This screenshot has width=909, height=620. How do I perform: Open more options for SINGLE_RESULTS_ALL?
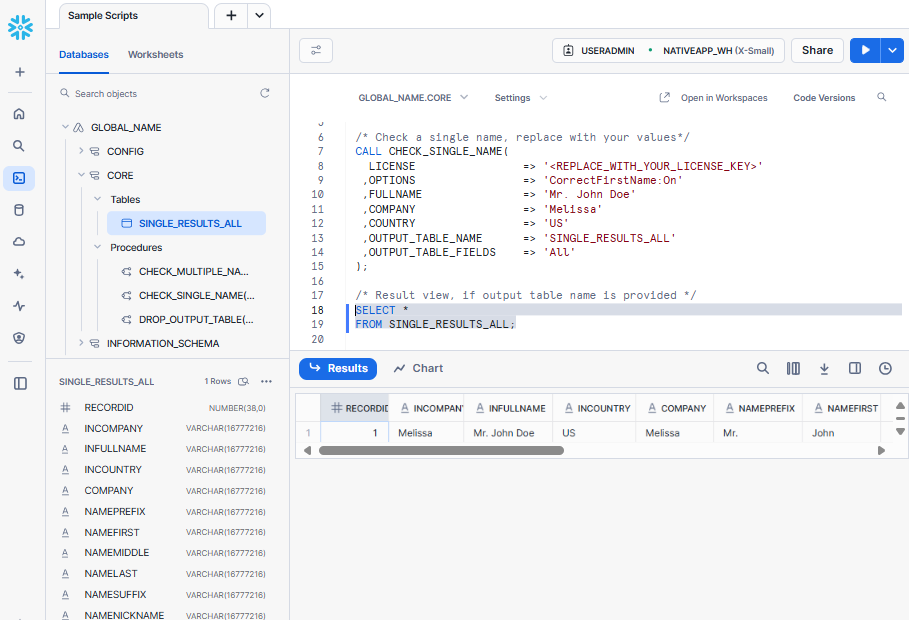267,382
